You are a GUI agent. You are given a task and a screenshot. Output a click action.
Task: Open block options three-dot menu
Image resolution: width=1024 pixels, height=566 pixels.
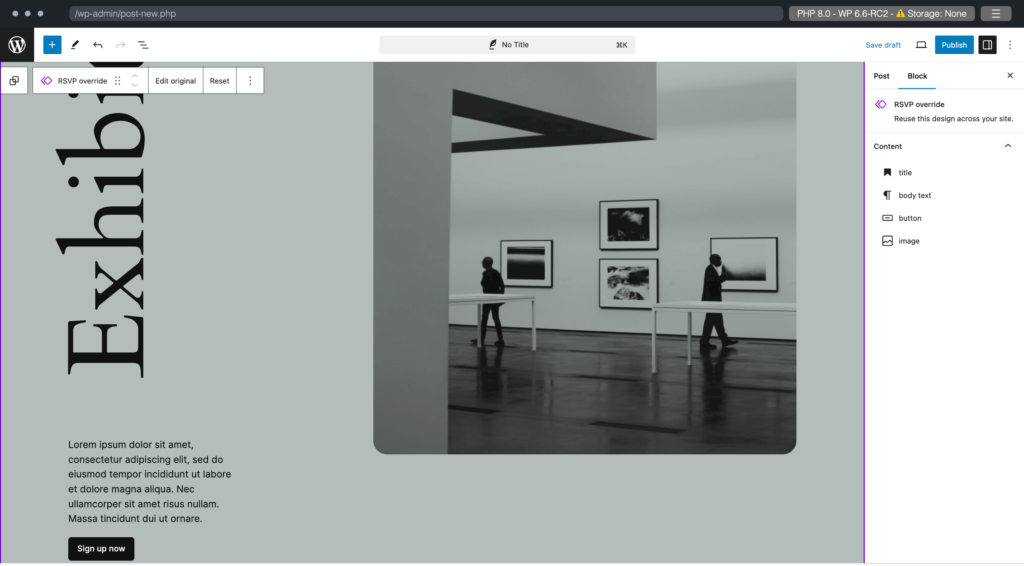[250, 81]
